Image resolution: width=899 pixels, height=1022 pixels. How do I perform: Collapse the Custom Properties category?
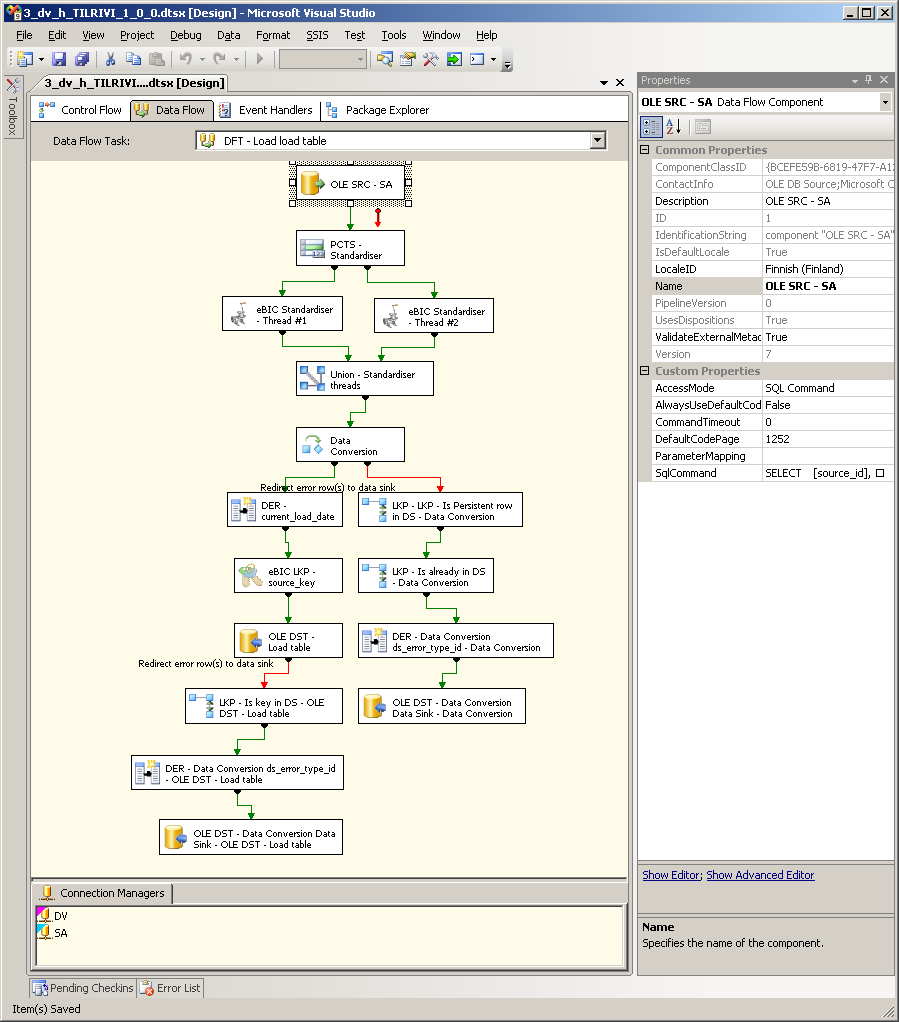(x=645, y=370)
